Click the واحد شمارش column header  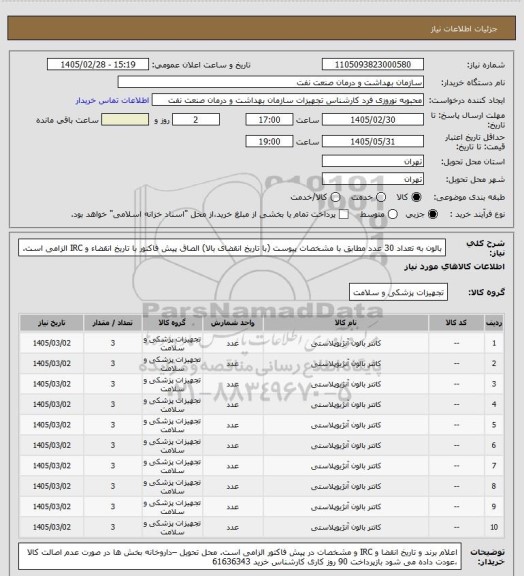click(233, 323)
